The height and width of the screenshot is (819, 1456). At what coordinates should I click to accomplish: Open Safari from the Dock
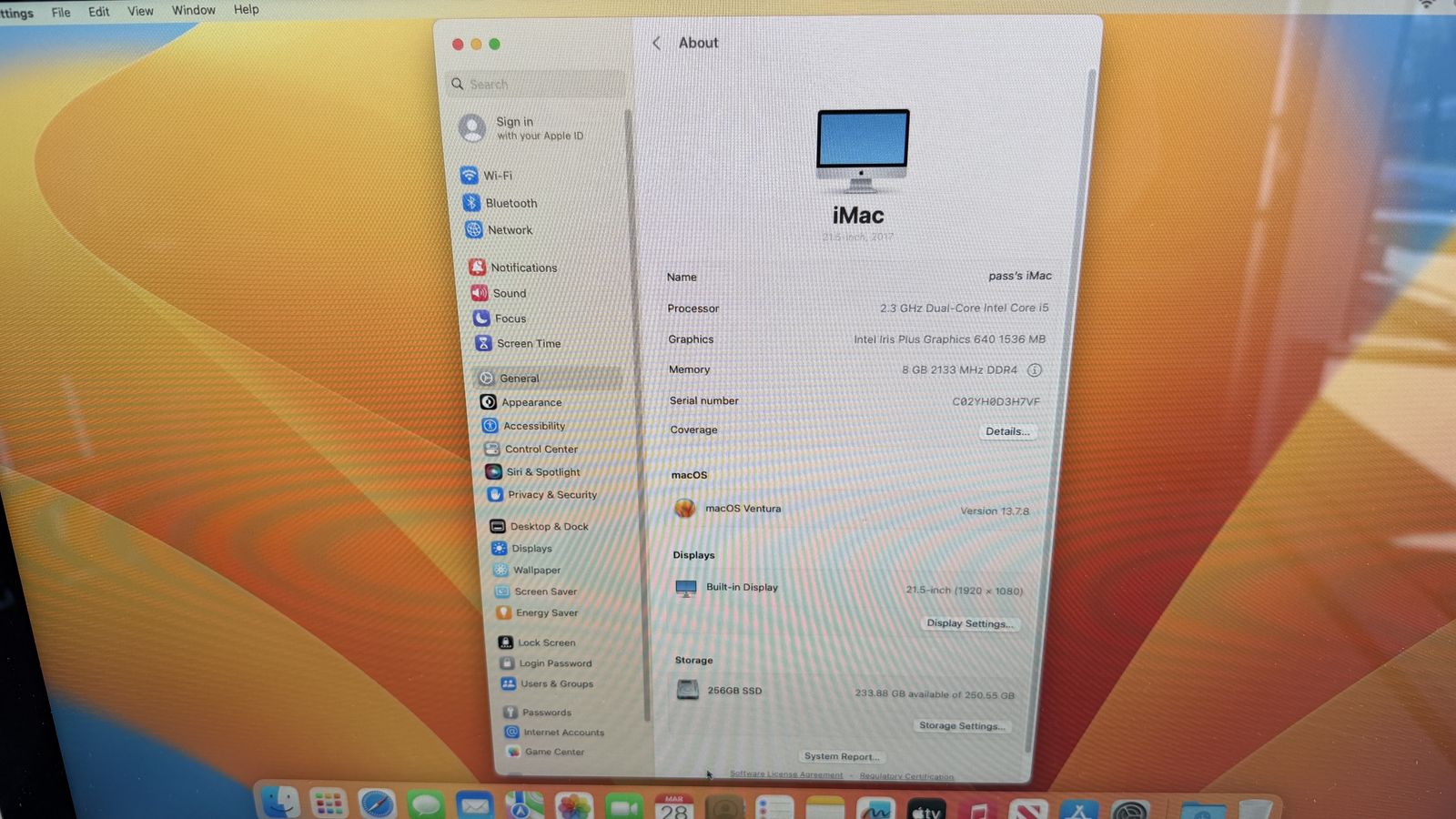(x=377, y=804)
